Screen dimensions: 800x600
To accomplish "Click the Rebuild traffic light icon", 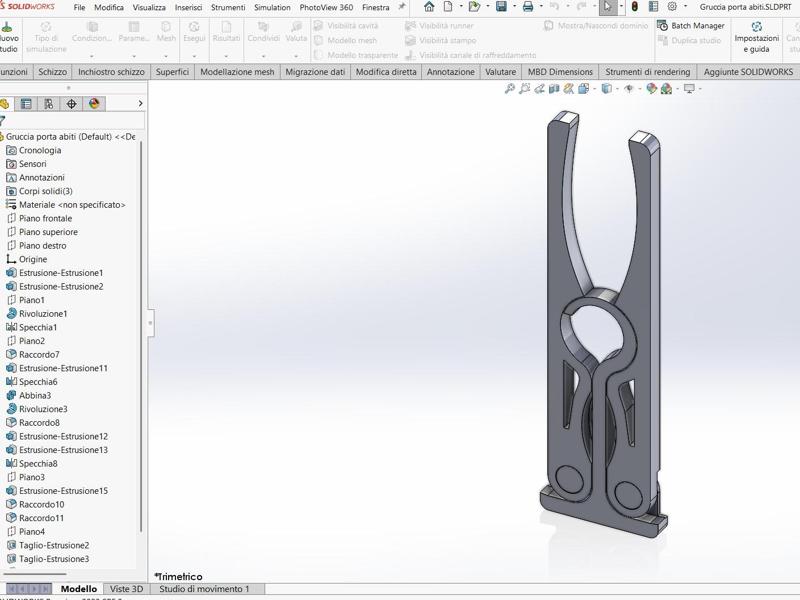I will [634, 7].
